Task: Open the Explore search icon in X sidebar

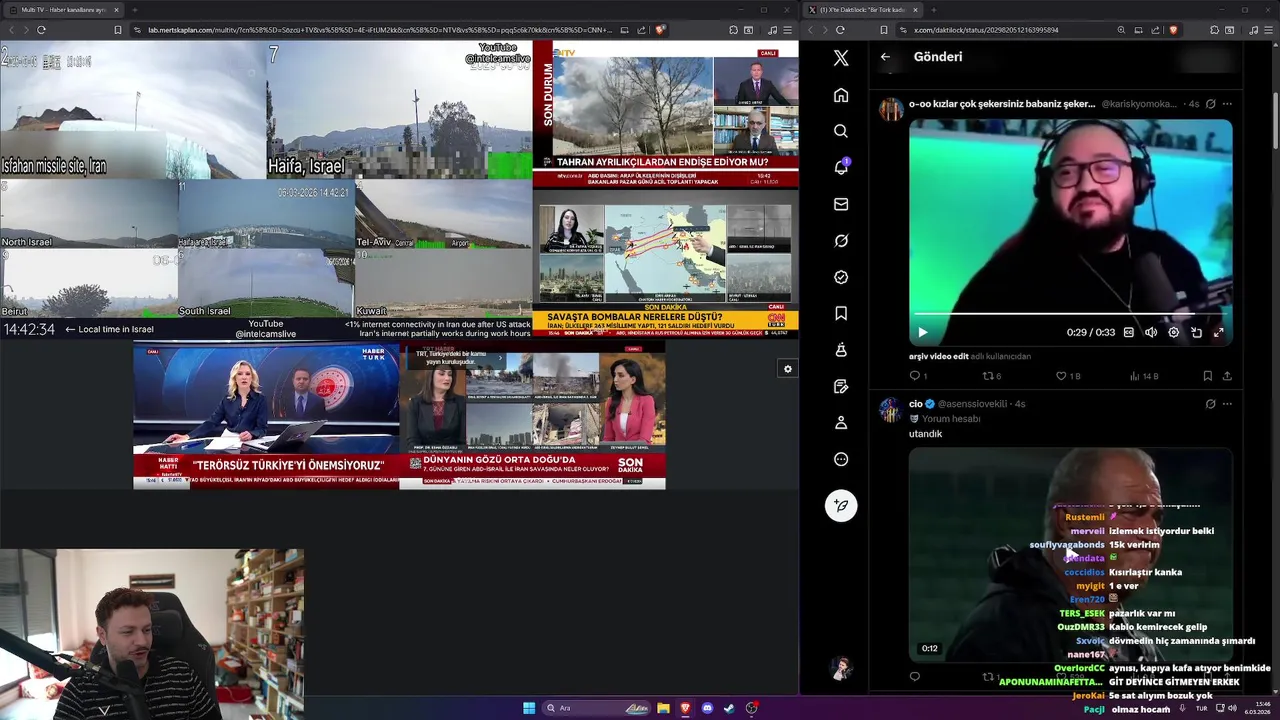Action: (841, 131)
